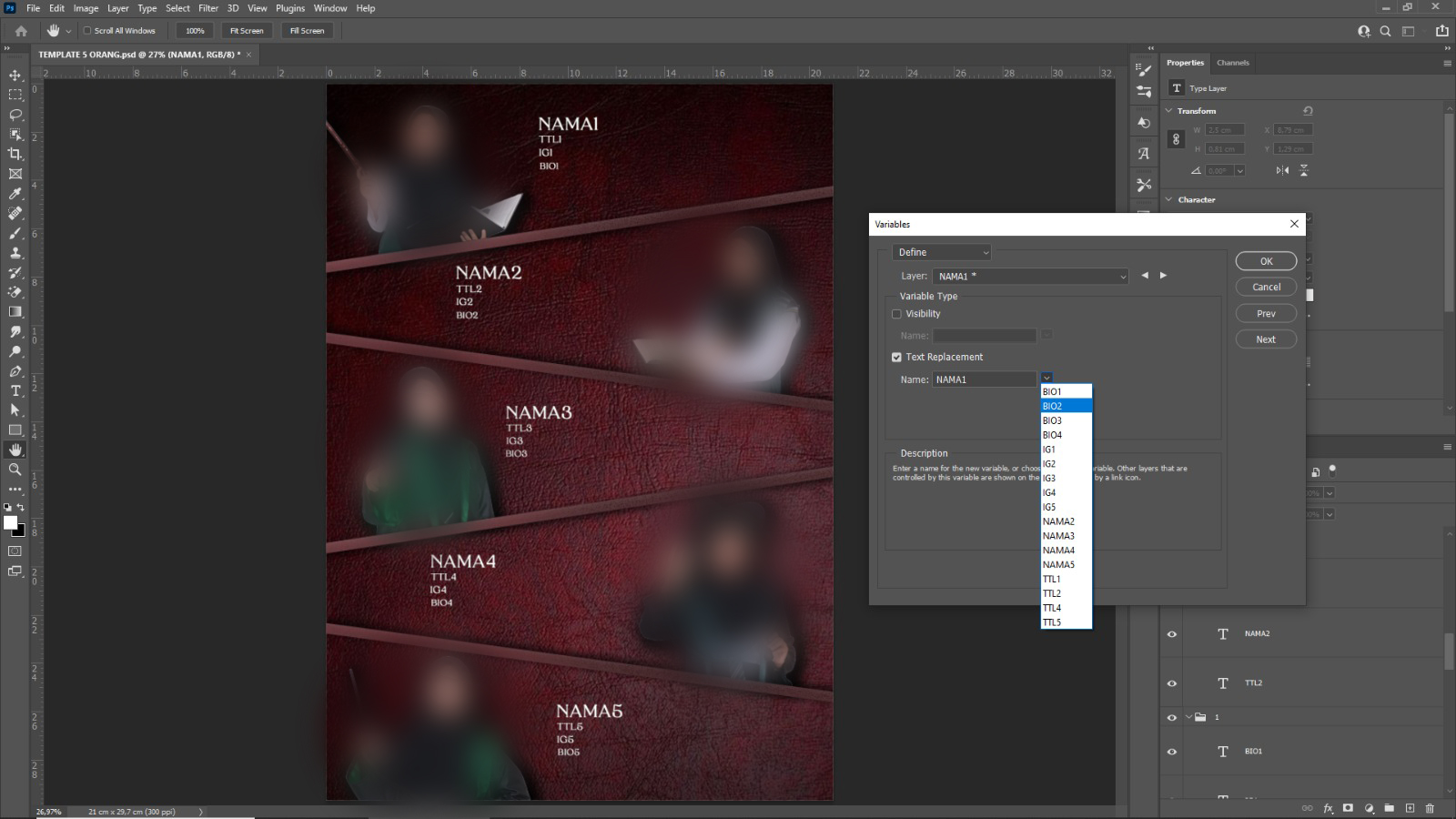Switch to the Channels tab
The image size is (1456, 819).
coord(1232,62)
